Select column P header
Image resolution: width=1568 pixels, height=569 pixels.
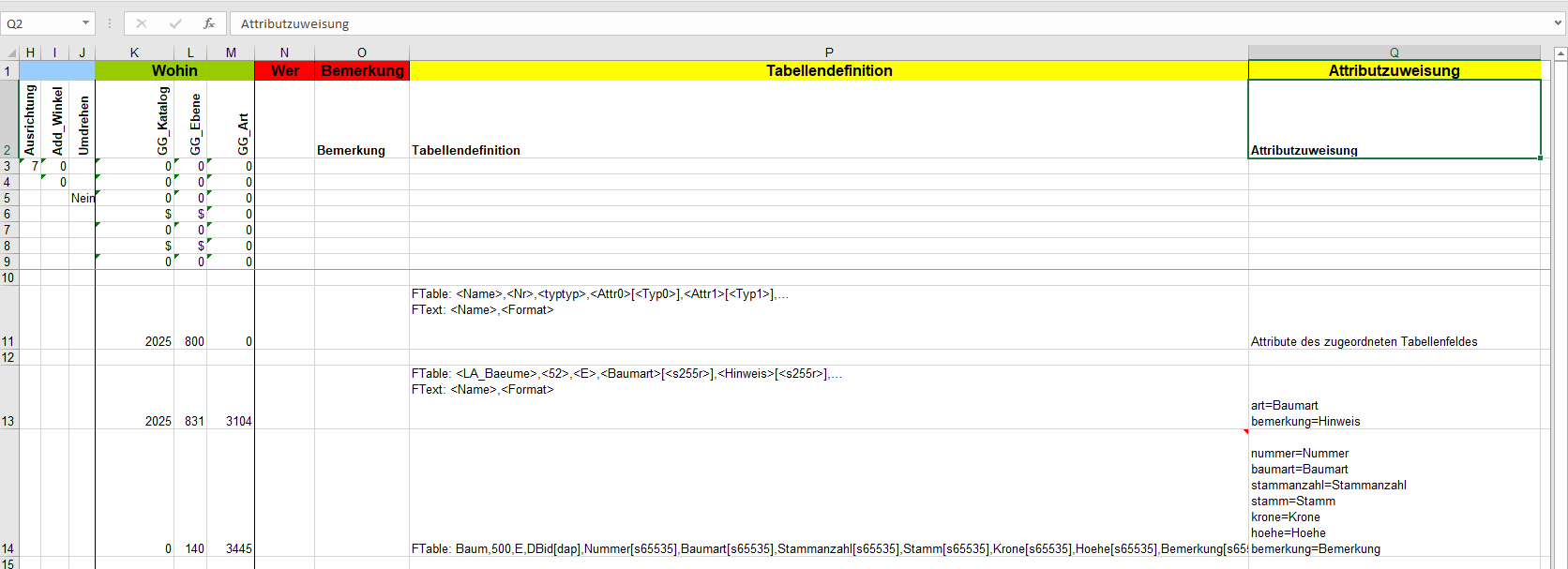(829, 52)
